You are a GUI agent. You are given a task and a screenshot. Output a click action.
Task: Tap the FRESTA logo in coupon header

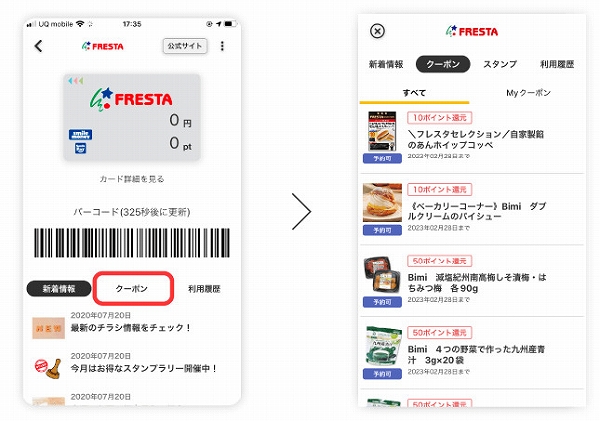(x=472, y=31)
